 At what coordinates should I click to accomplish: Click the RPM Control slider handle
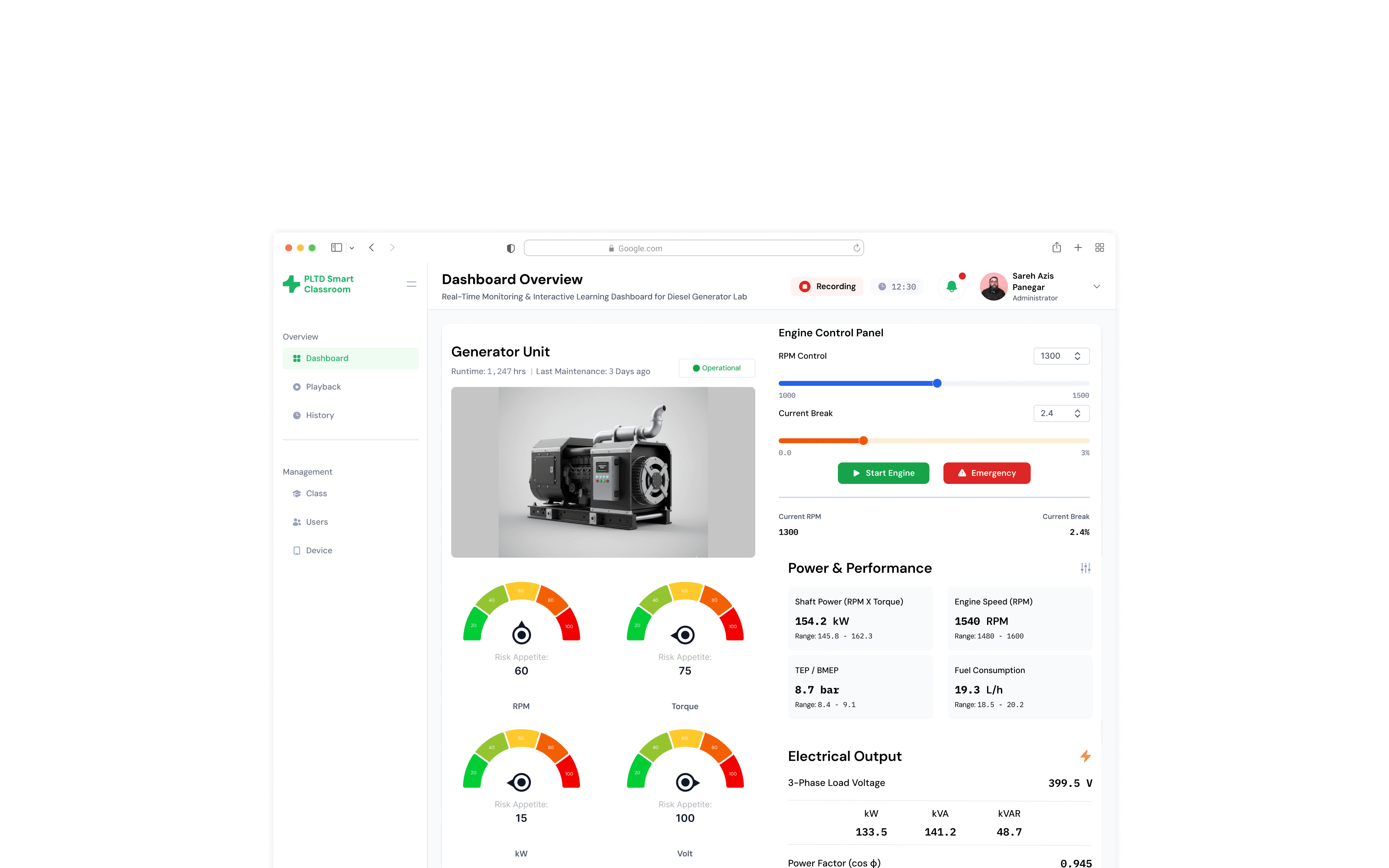click(937, 384)
